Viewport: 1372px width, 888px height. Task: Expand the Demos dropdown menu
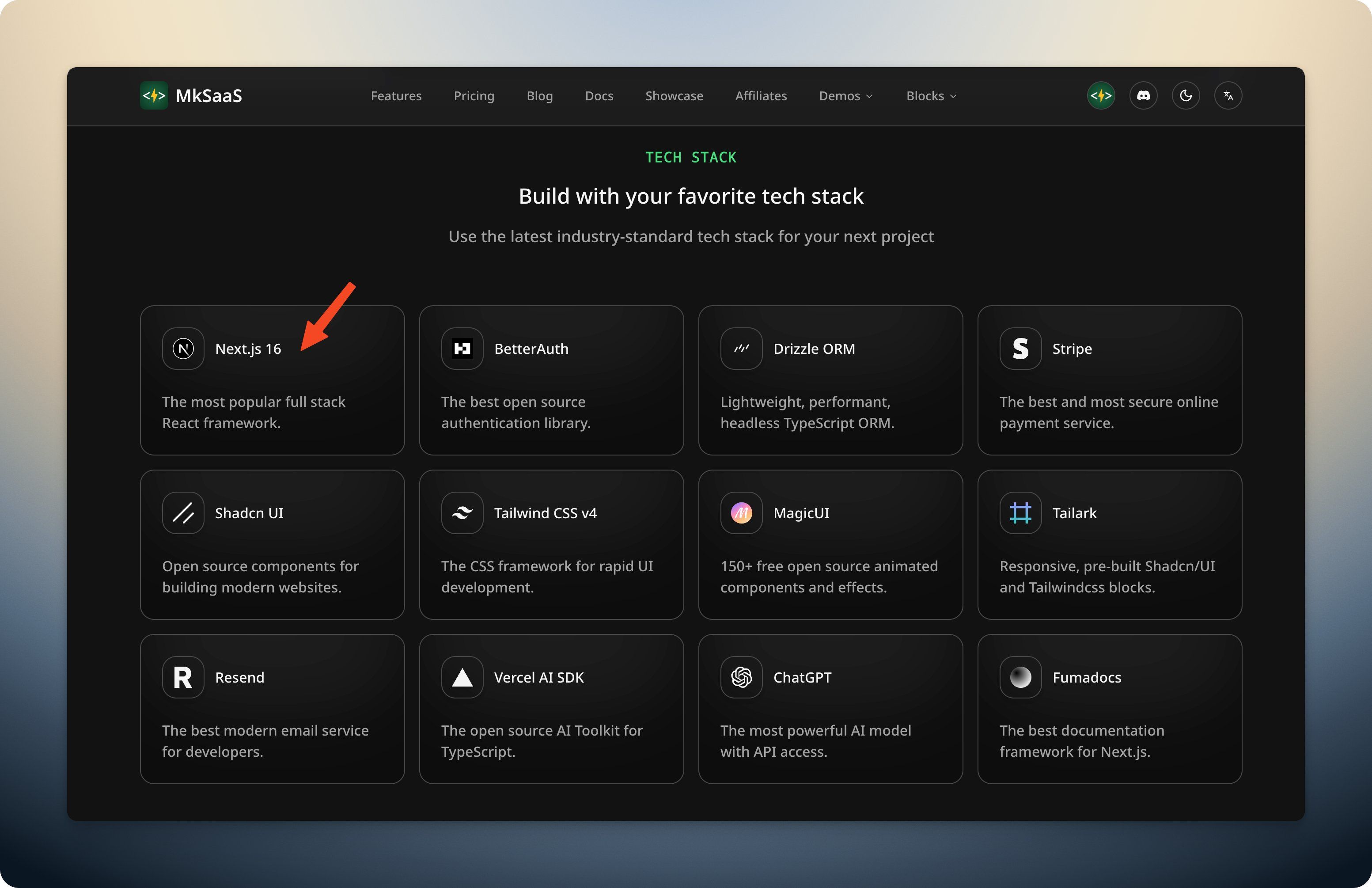845,96
